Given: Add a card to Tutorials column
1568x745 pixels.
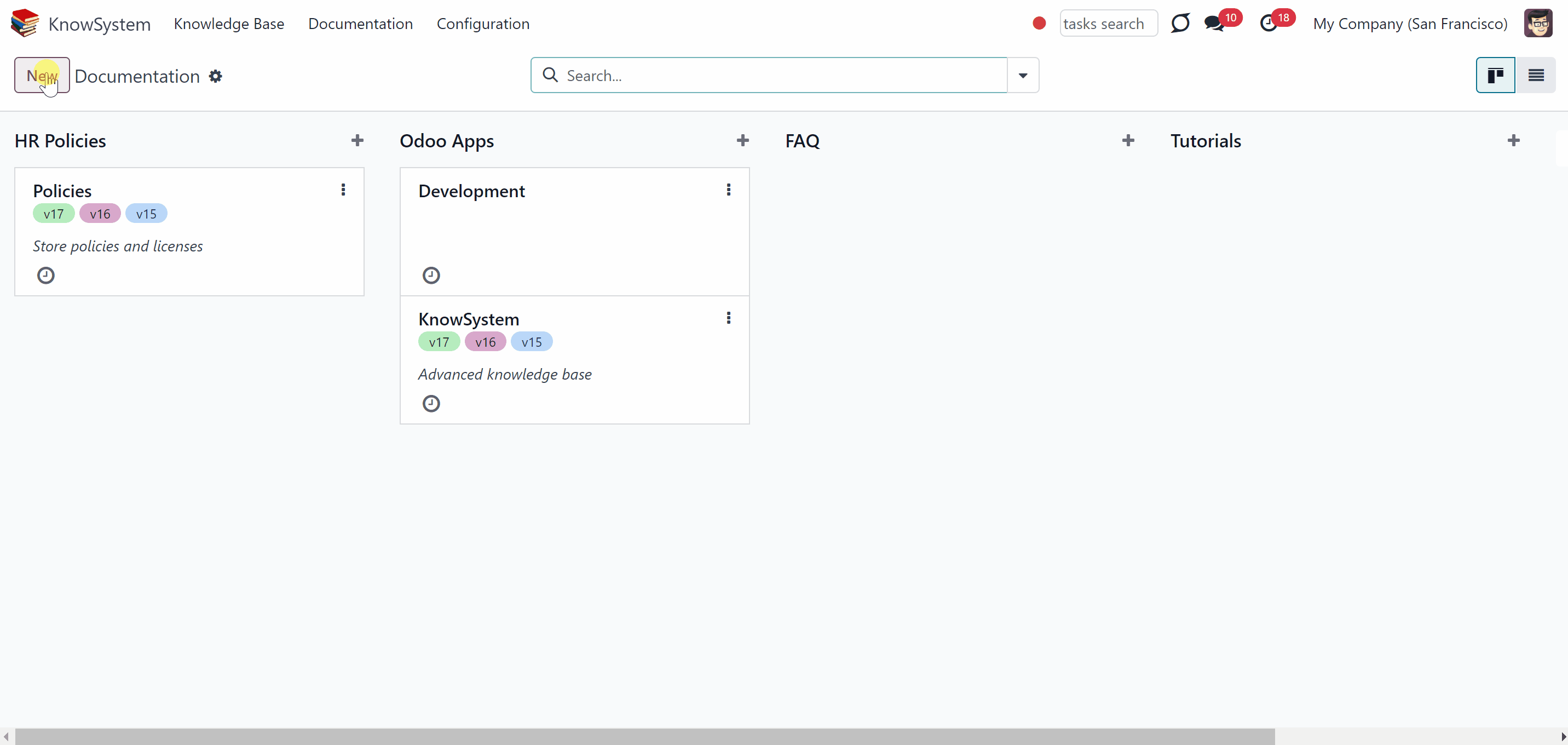Looking at the screenshot, I should pyautogui.click(x=1513, y=141).
